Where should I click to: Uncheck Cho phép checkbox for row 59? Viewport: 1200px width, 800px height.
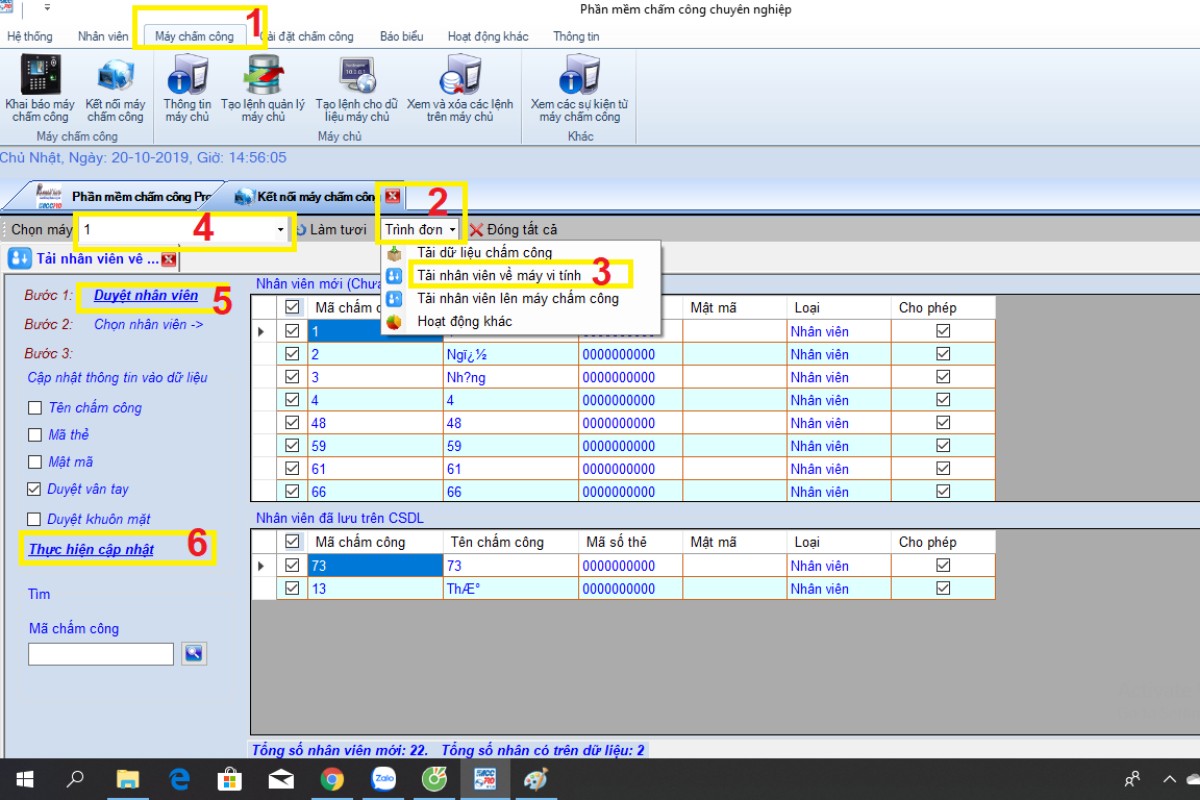pyautogui.click(x=943, y=446)
